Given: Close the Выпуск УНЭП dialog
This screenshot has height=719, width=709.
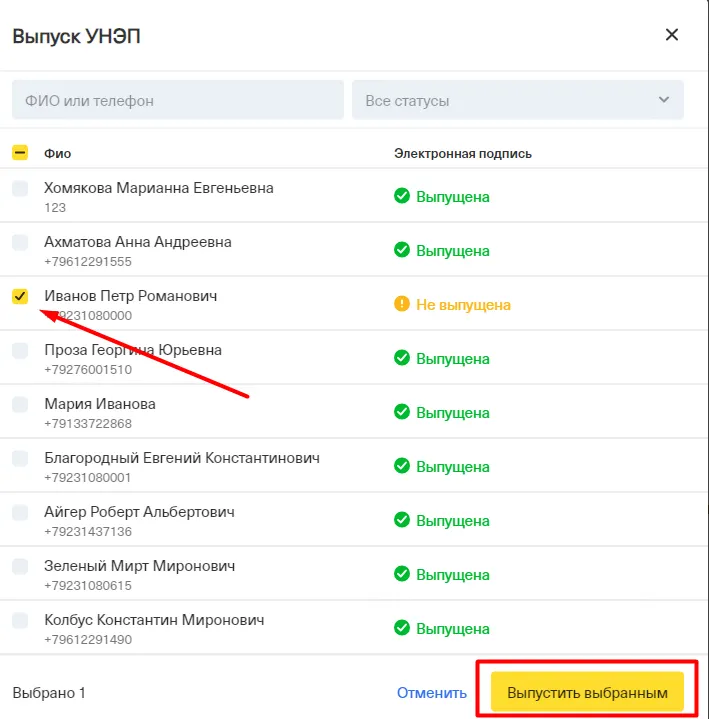Looking at the screenshot, I should click(x=672, y=35).
